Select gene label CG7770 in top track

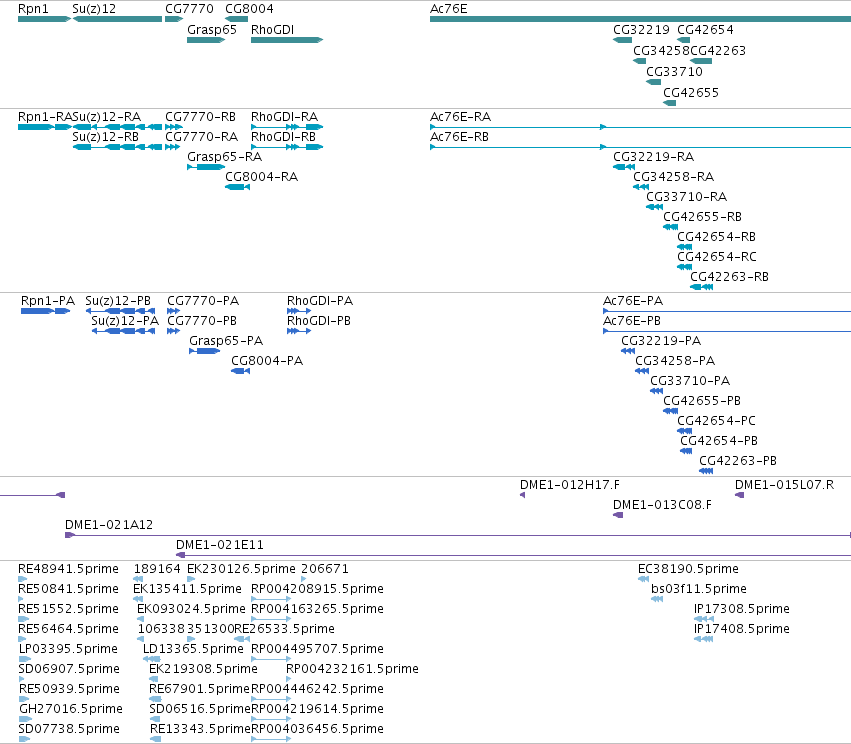(x=189, y=9)
